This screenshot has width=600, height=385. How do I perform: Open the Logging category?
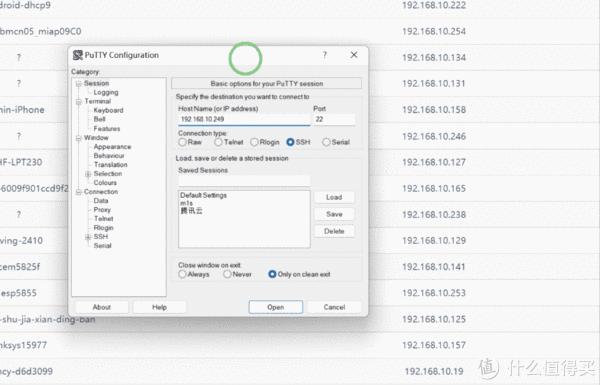coord(106,92)
